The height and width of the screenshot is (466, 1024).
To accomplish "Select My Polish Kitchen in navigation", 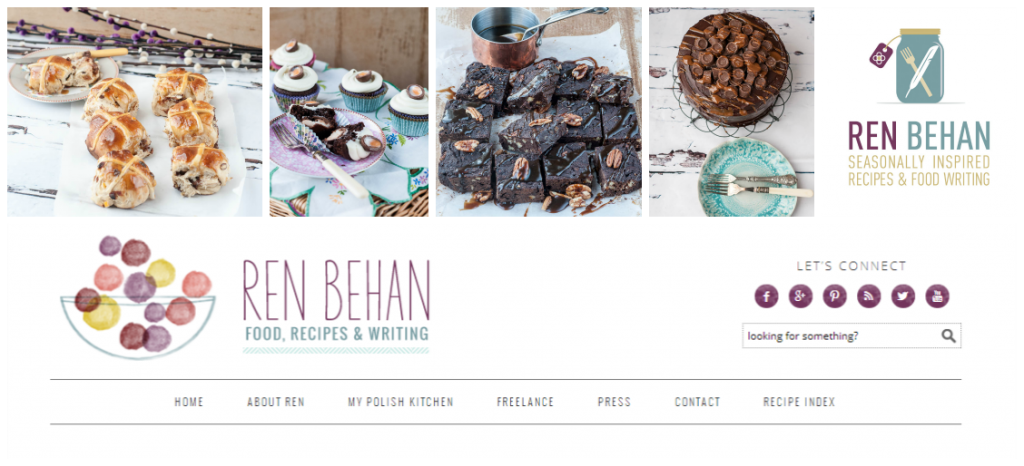I will pyautogui.click(x=400, y=402).
